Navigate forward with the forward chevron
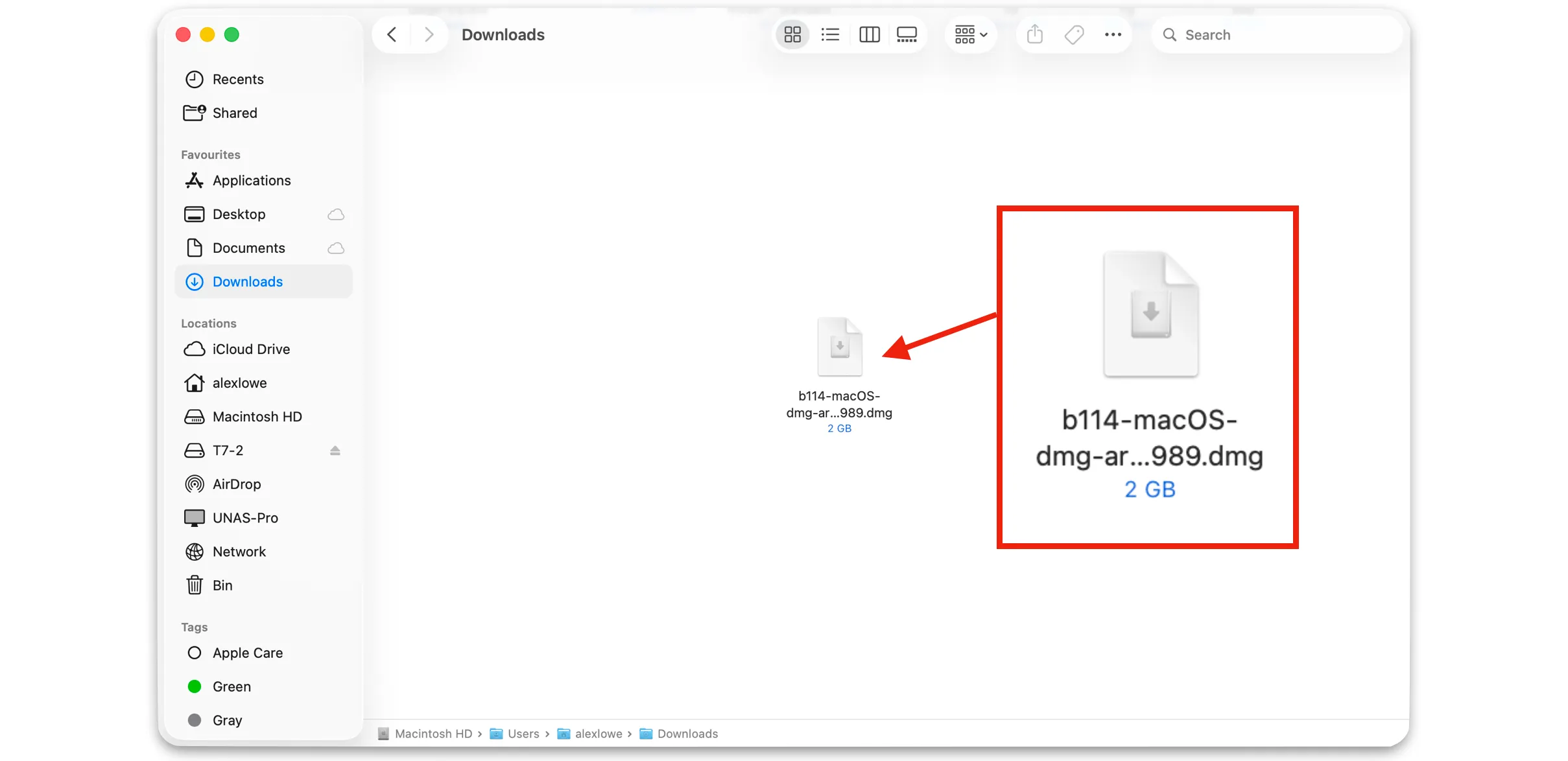Screen dimensions: 1568x761 429,34
